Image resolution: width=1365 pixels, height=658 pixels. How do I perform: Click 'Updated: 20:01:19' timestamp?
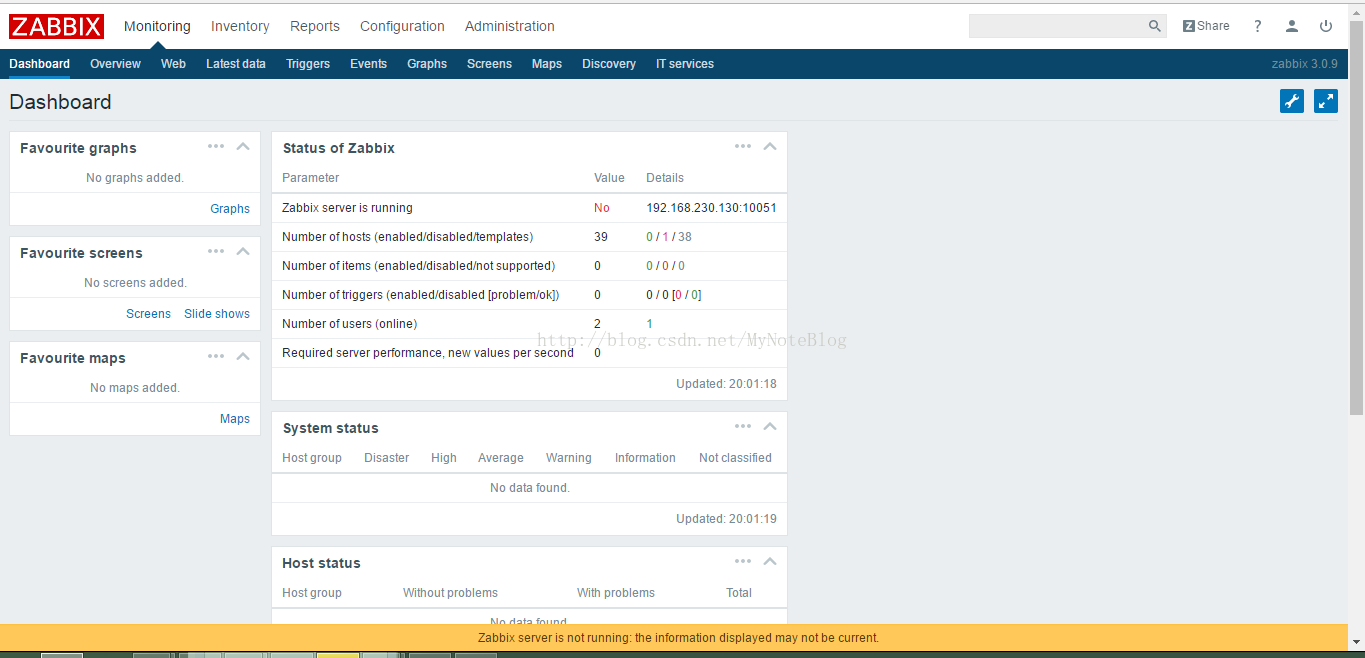coord(726,519)
